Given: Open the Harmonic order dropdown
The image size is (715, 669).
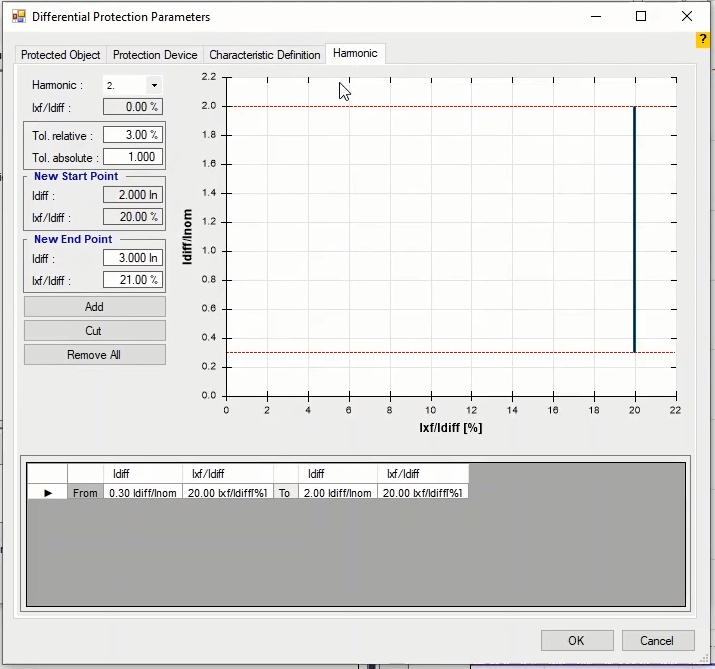Looking at the screenshot, I should 153,86.
